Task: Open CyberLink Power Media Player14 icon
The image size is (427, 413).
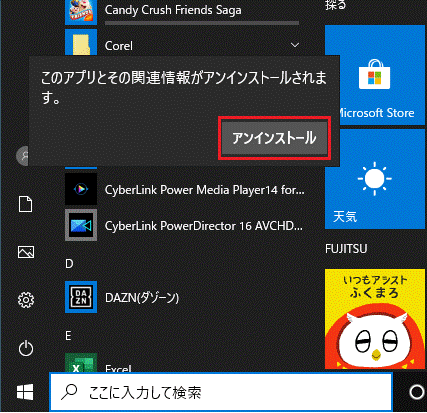Action: (x=81, y=189)
